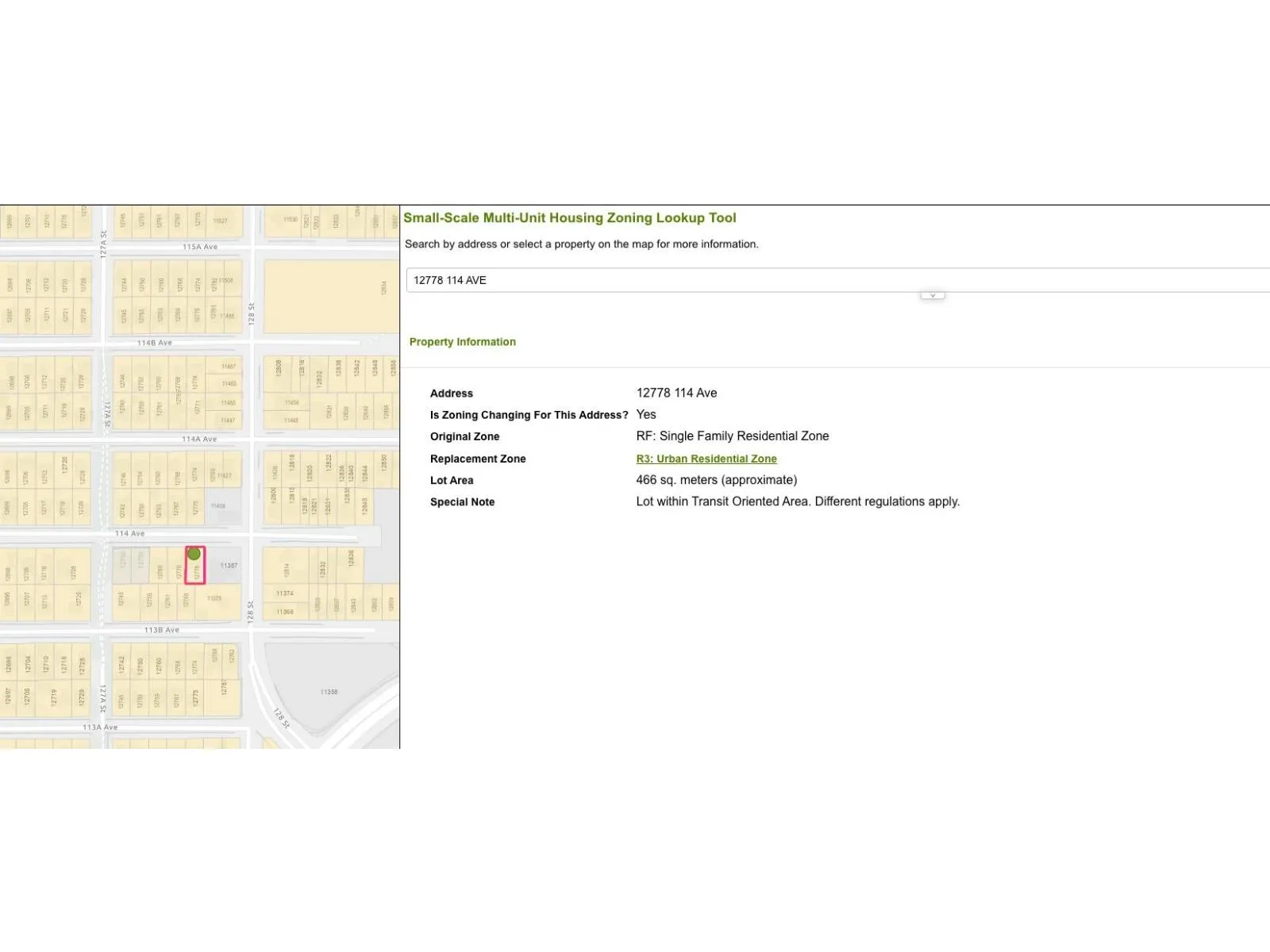The width and height of the screenshot is (1270, 952).
Task: Open the R3: Urban Residential Zone link
Action: (706, 459)
